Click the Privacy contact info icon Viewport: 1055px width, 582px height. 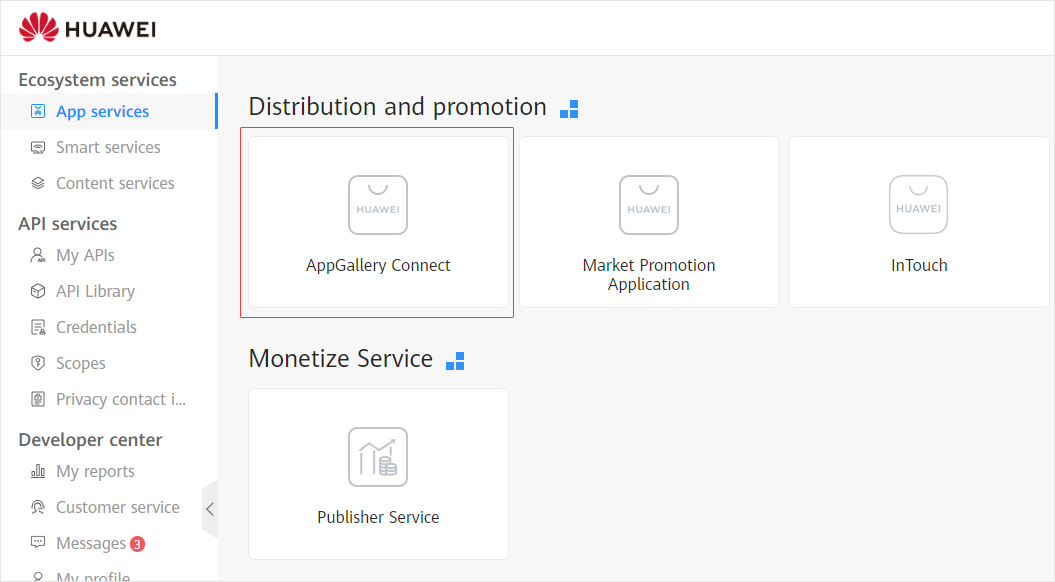point(37,399)
